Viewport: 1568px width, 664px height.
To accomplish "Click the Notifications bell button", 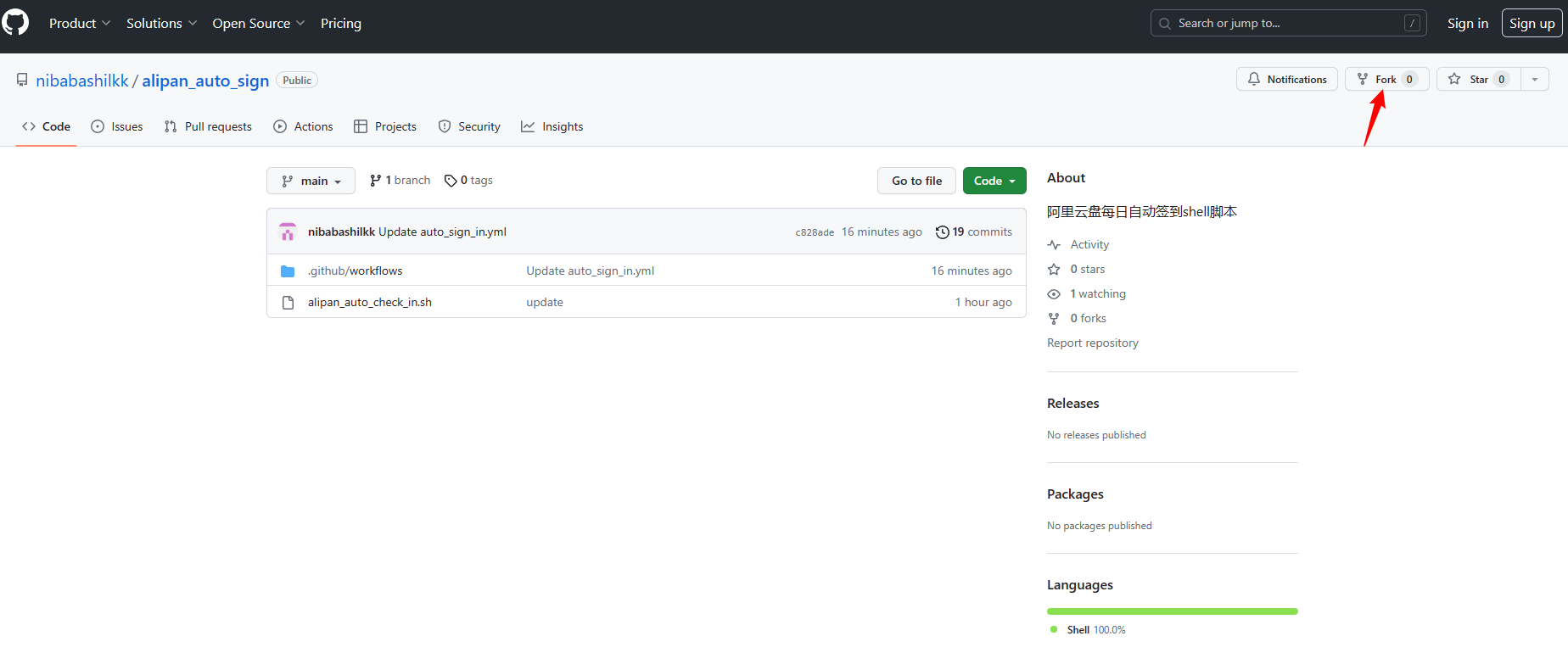I will pyautogui.click(x=1287, y=79).
